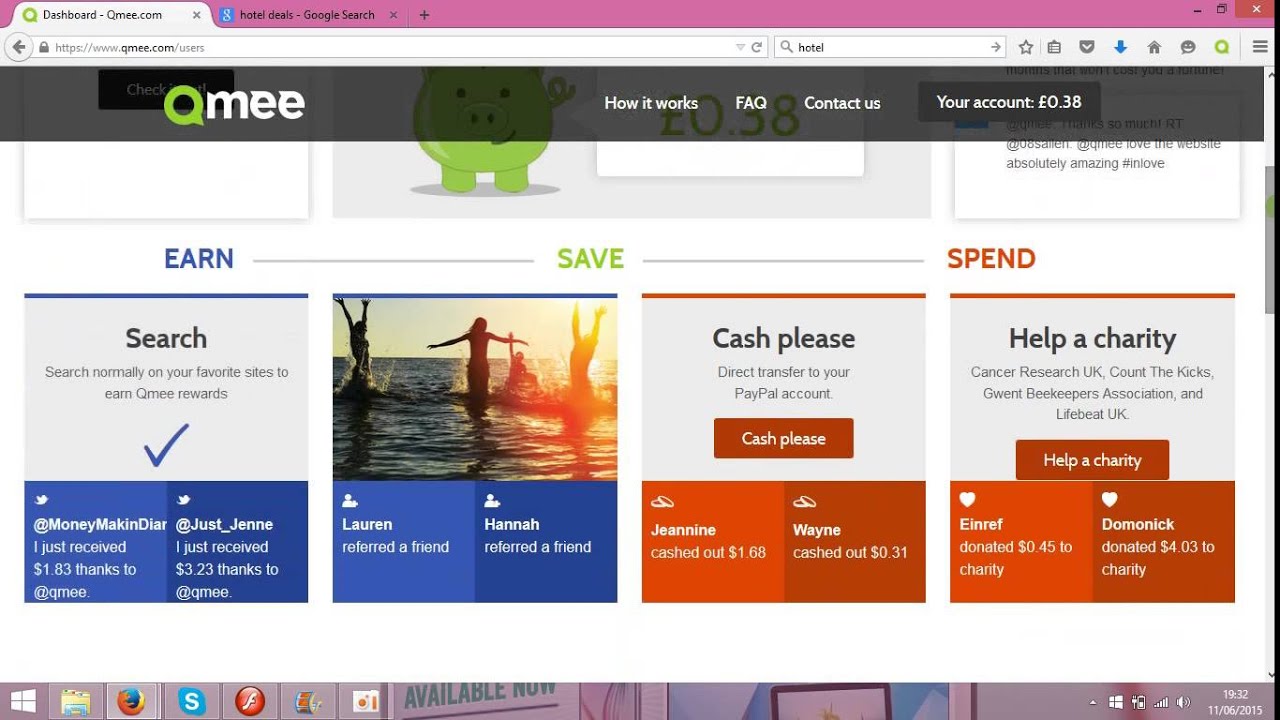
Task: Click the person icon above Lauren
Action: [349, 500]
